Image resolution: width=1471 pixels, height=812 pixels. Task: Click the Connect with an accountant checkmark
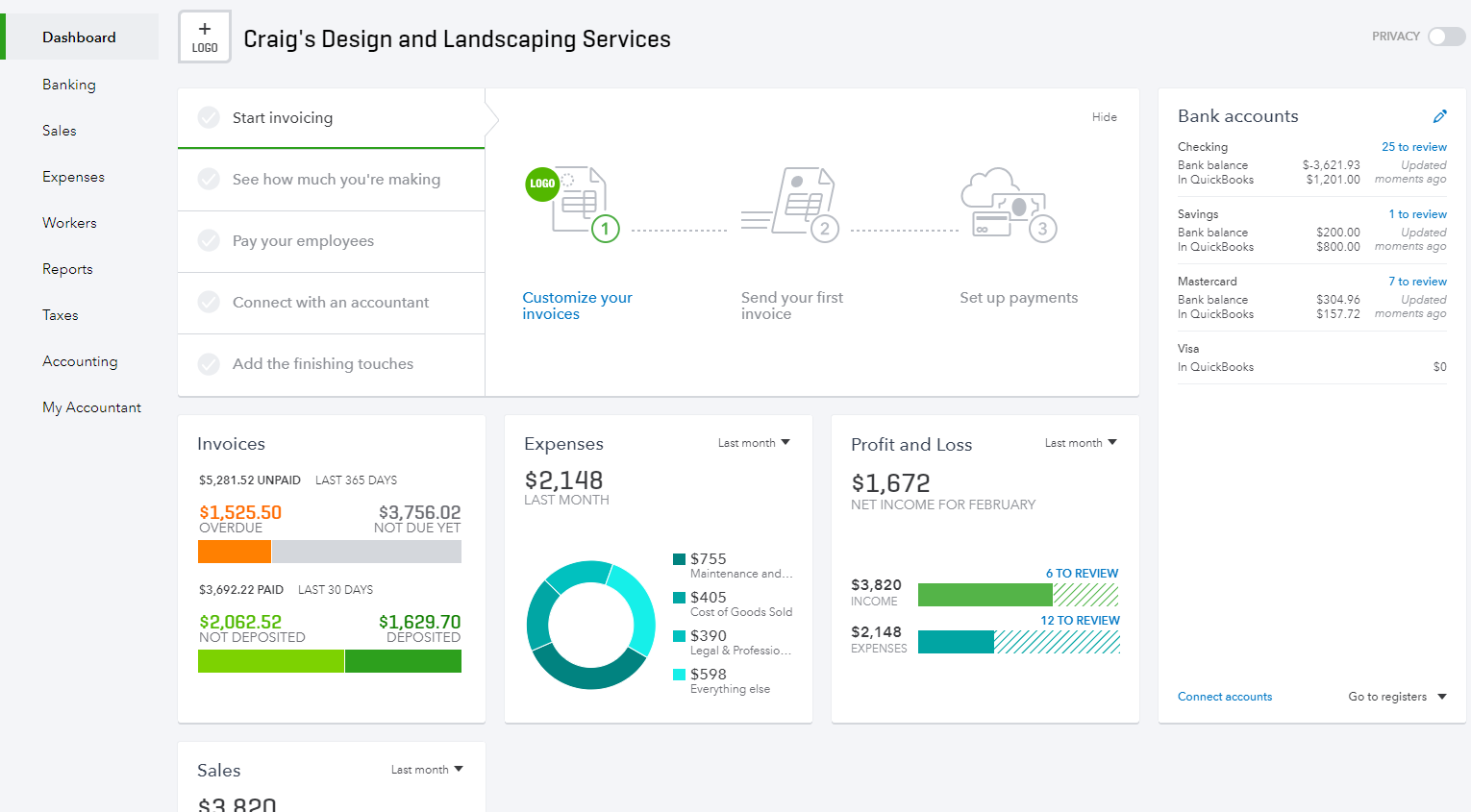point(209,302)
